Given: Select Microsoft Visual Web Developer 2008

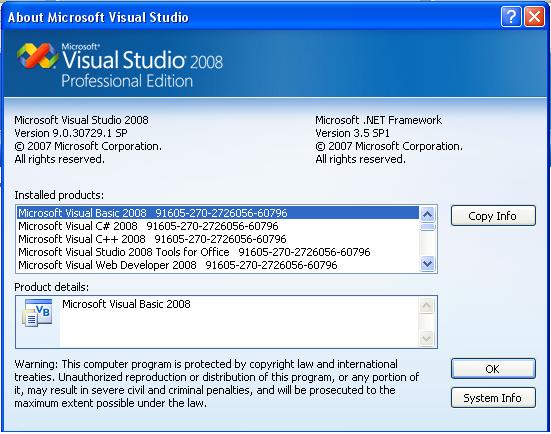Looking at the screenshot, I should (218, 265).
